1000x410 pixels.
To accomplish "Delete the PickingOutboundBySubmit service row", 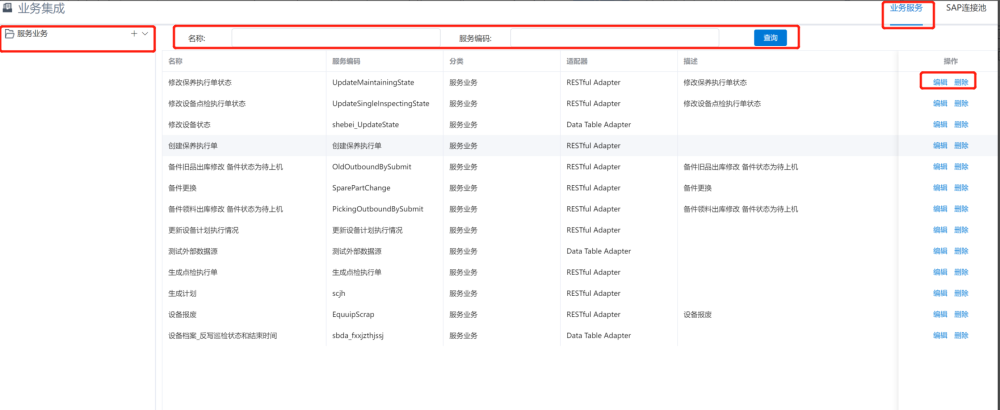I will point(961,209).
